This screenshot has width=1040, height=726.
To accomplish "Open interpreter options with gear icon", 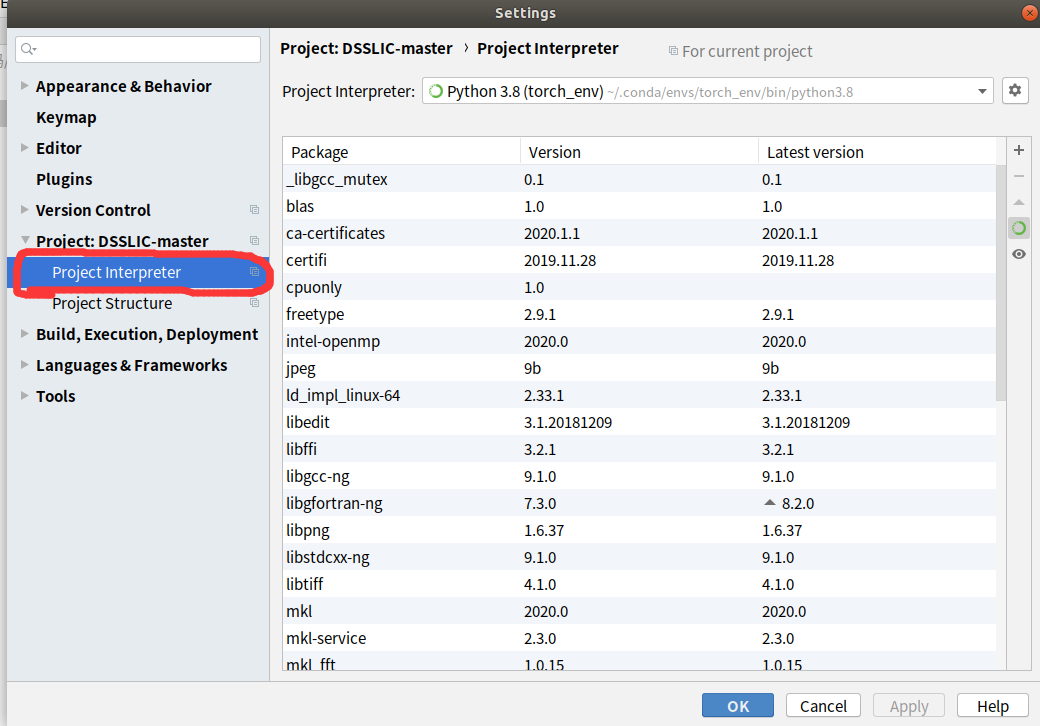I will tap(1015, 90).
